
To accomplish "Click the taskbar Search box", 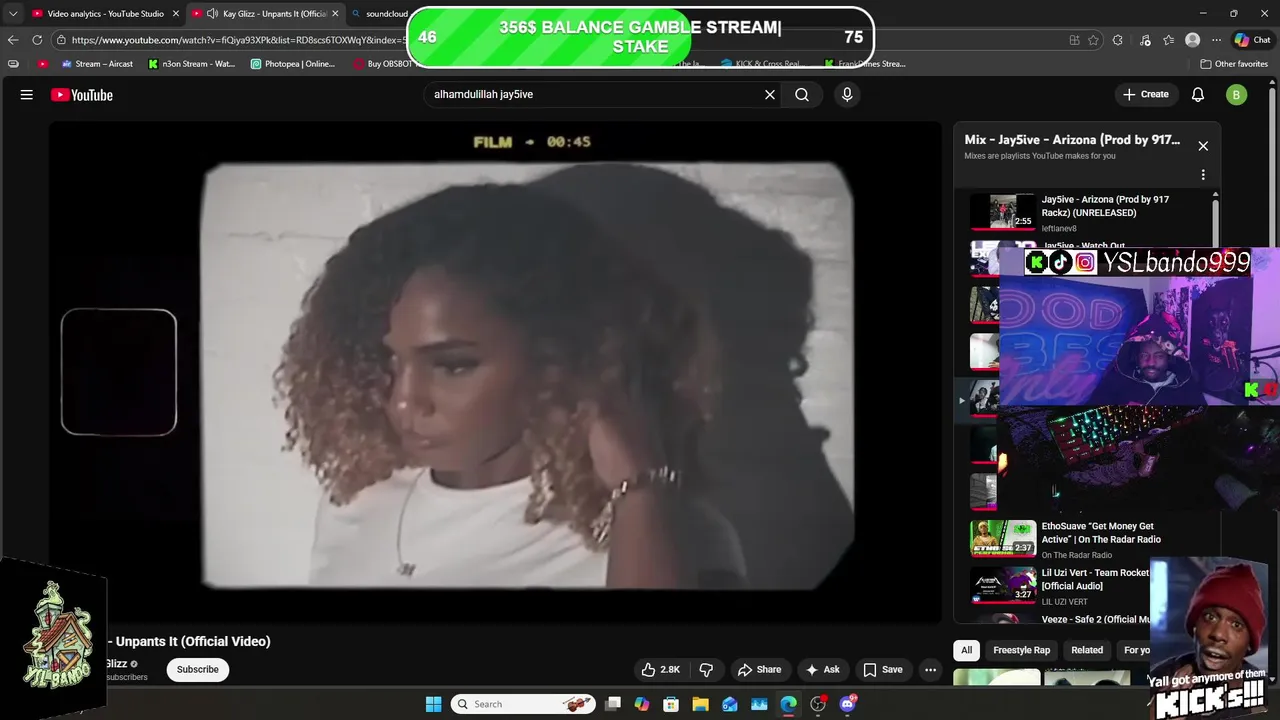I will pyautogui.click(x=523, y=704).
